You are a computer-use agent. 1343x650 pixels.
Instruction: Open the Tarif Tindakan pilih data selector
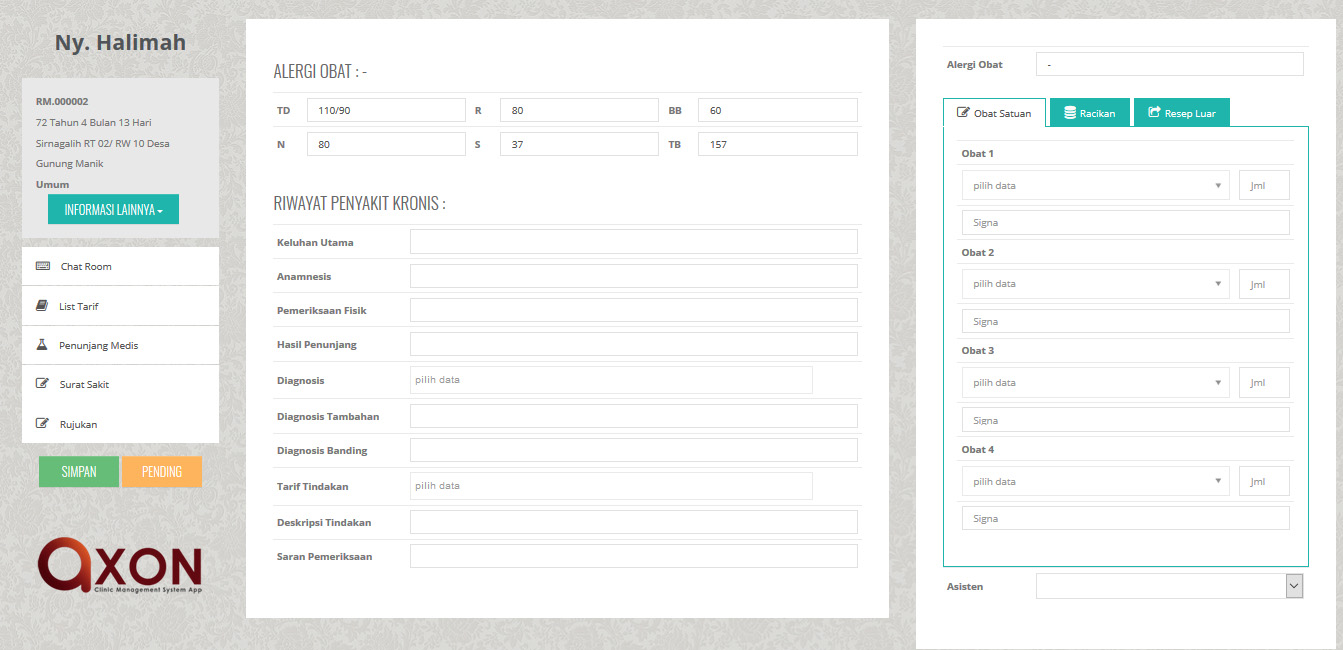pyautogui.click(x=610, y=486)
